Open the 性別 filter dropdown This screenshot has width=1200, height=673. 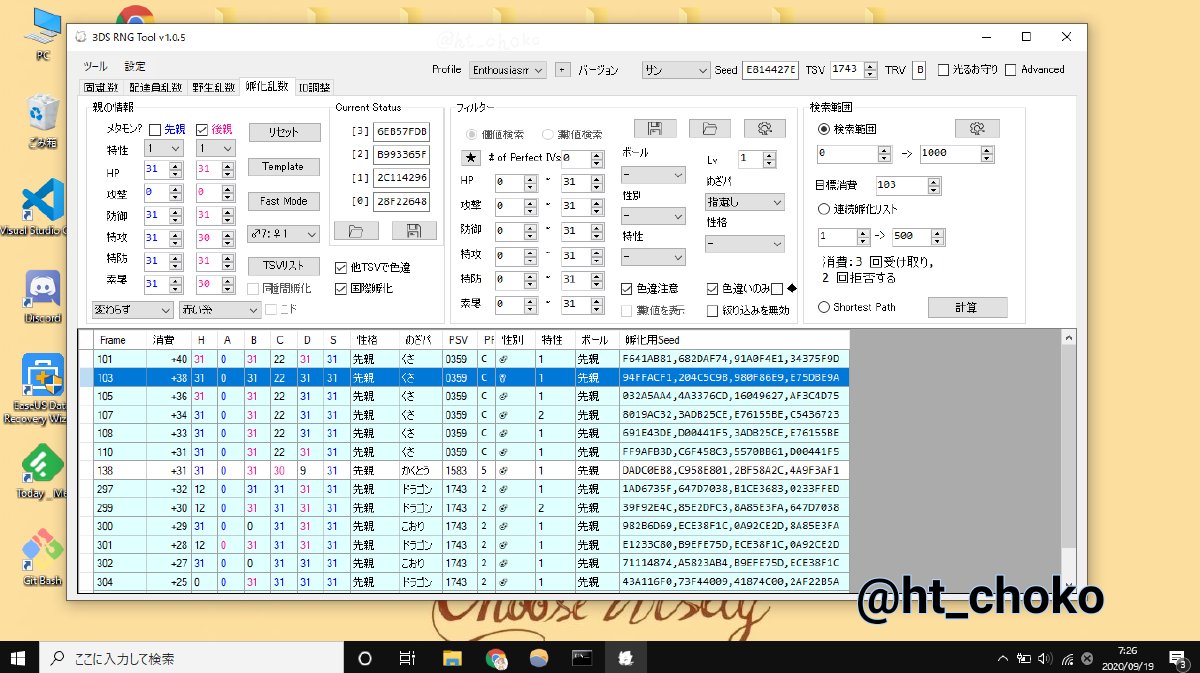click(x=653, y=215)
